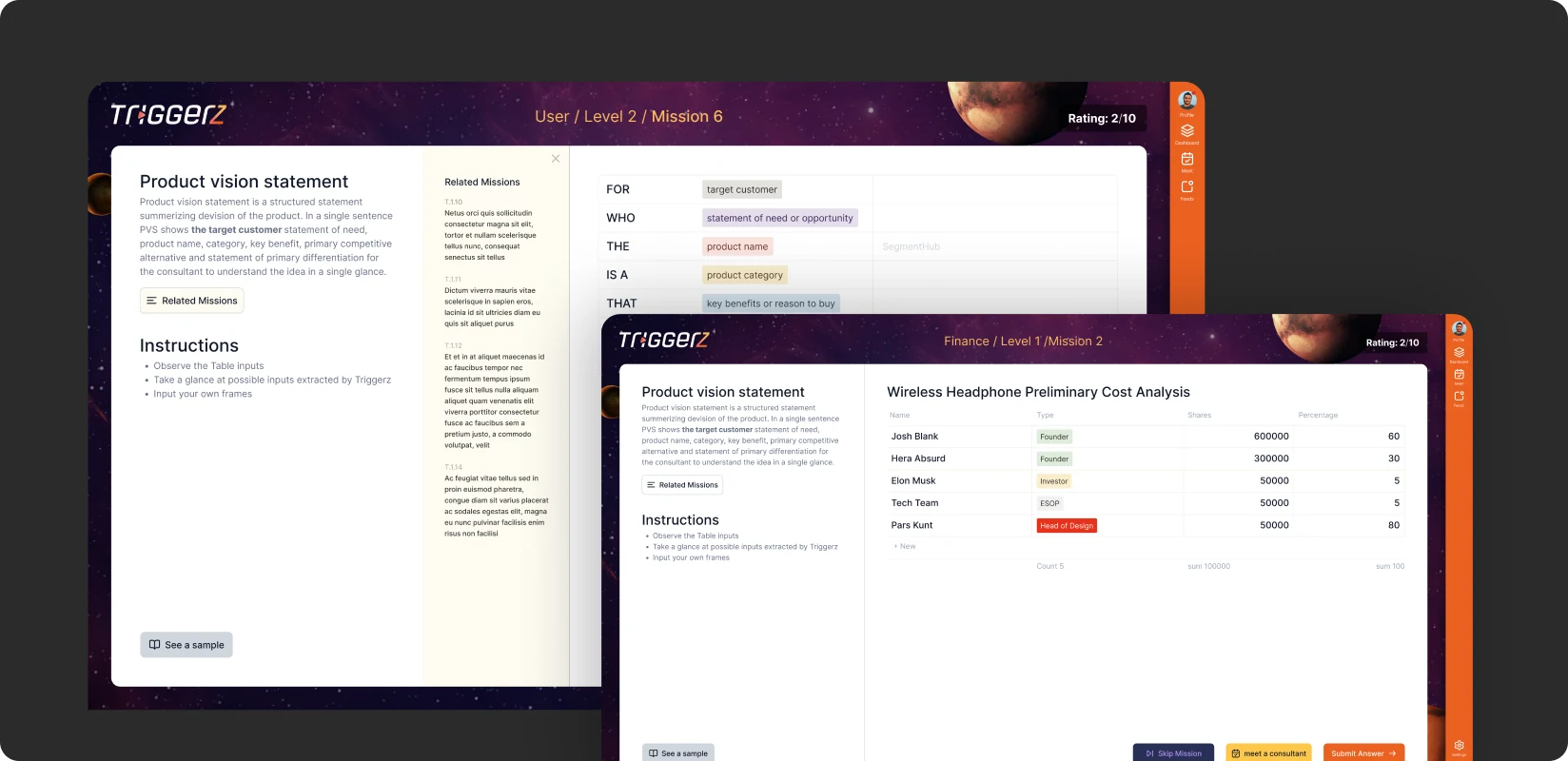Open Feeds icon in Finance window sidebar
The width and height of the screenshot is (1568, 761).
(1459, 396)
